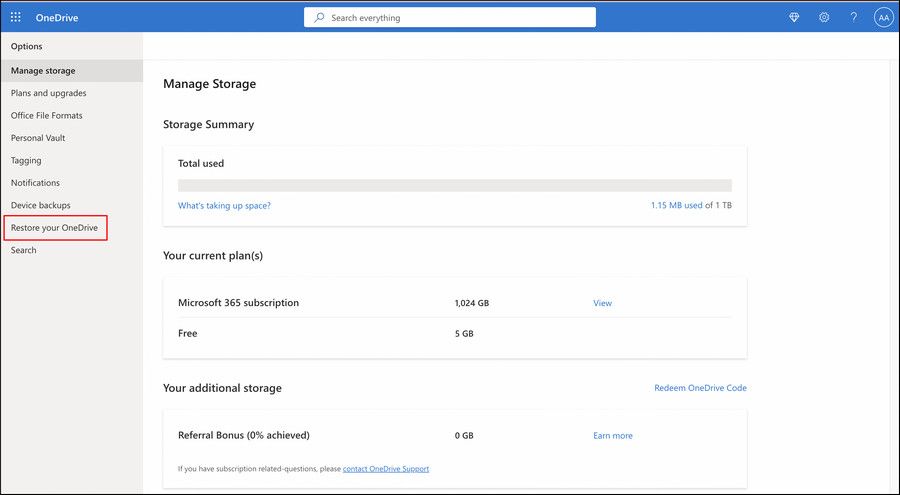Click the 5 GB value
This screenshot has width=900, height=495.
point(464,334)
